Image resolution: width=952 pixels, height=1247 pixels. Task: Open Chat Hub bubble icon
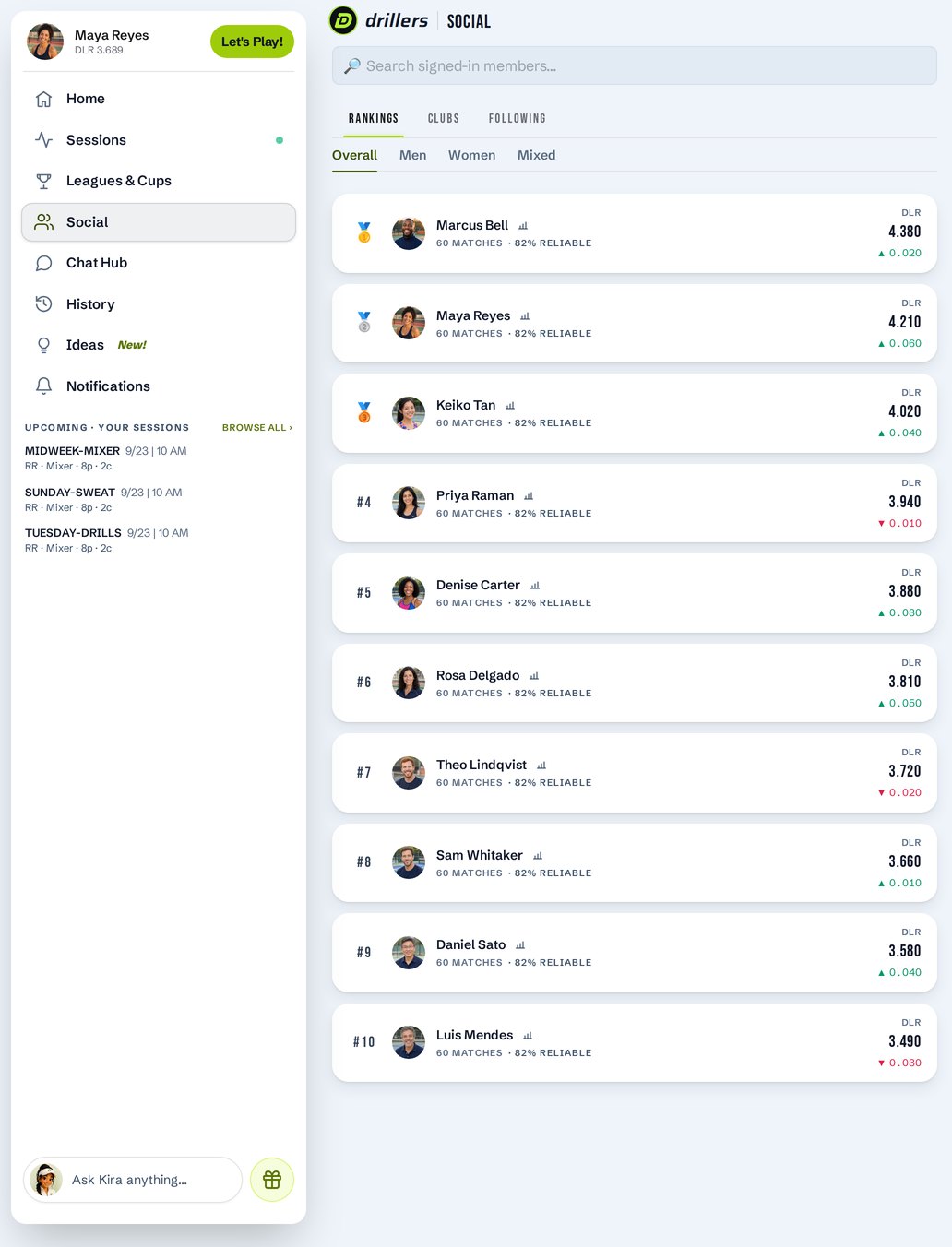pyautogui.click(x=43, y=263)
